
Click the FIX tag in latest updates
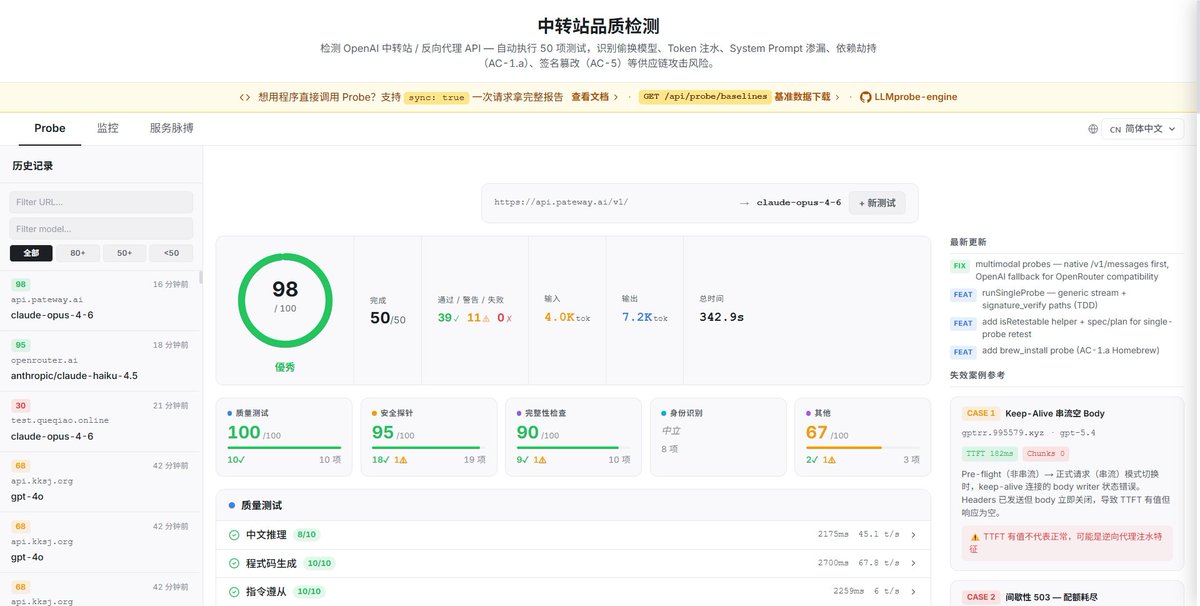pos(960,266)
